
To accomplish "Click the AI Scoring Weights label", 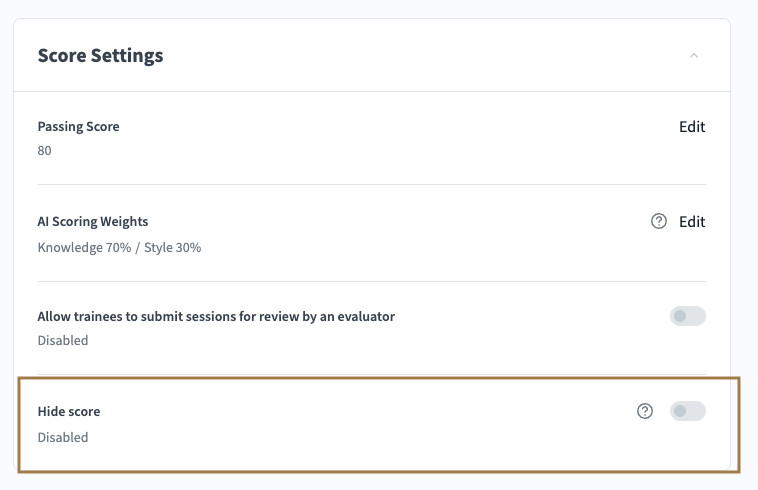I will click(92, 221).
